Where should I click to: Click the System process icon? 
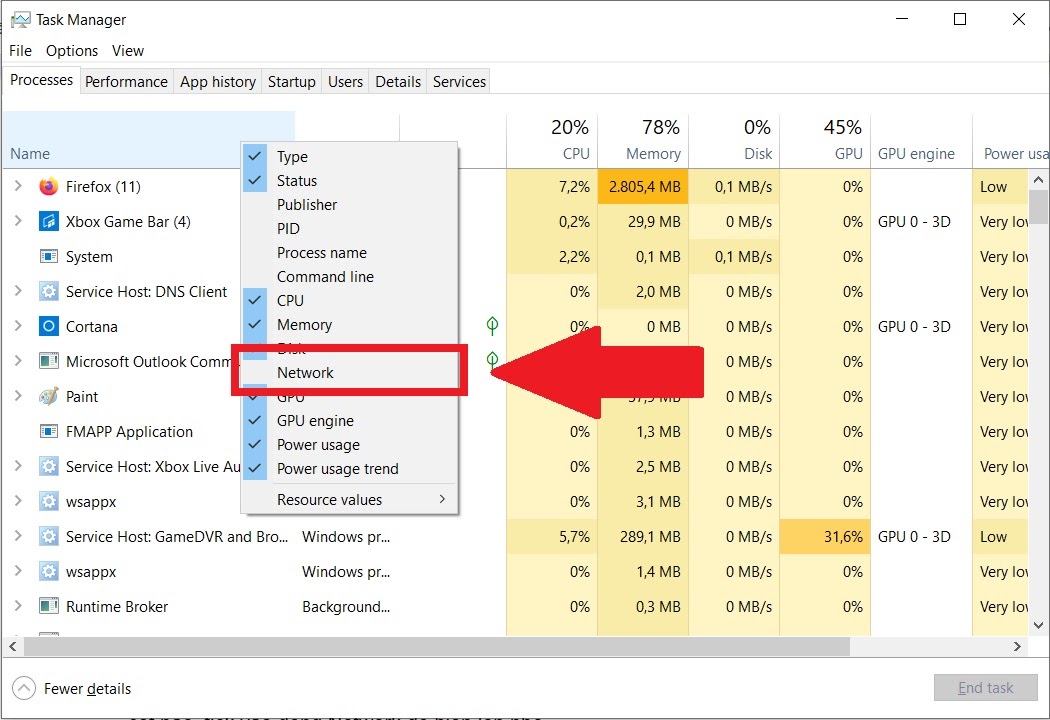48,257
